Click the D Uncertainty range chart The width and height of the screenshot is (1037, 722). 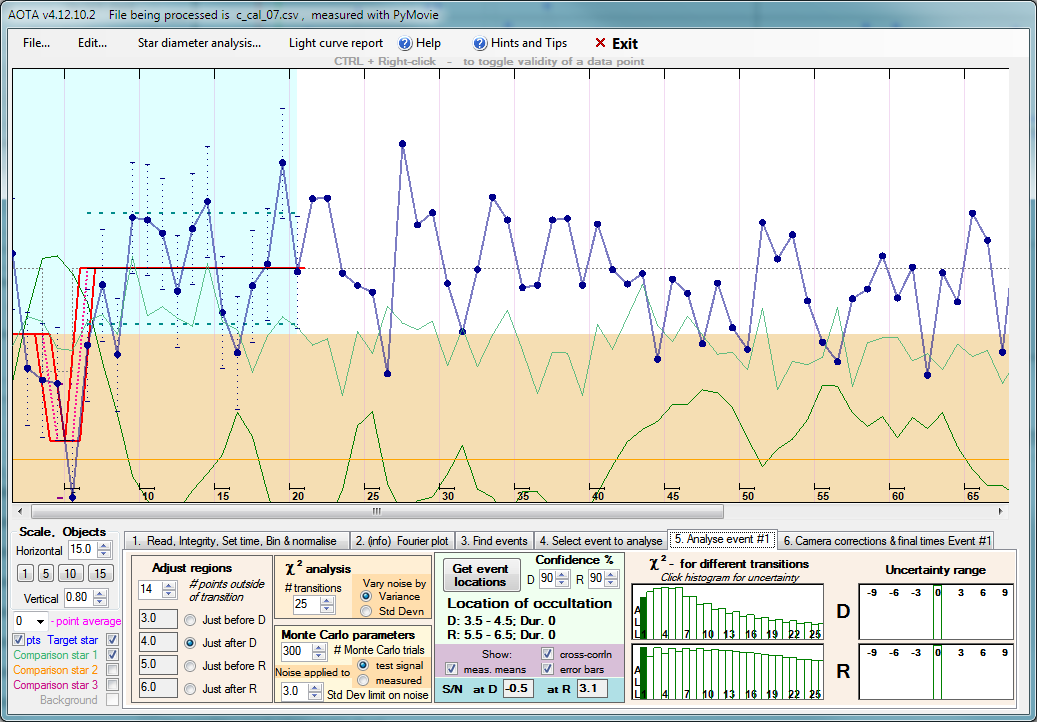click(x=936, y=612)
